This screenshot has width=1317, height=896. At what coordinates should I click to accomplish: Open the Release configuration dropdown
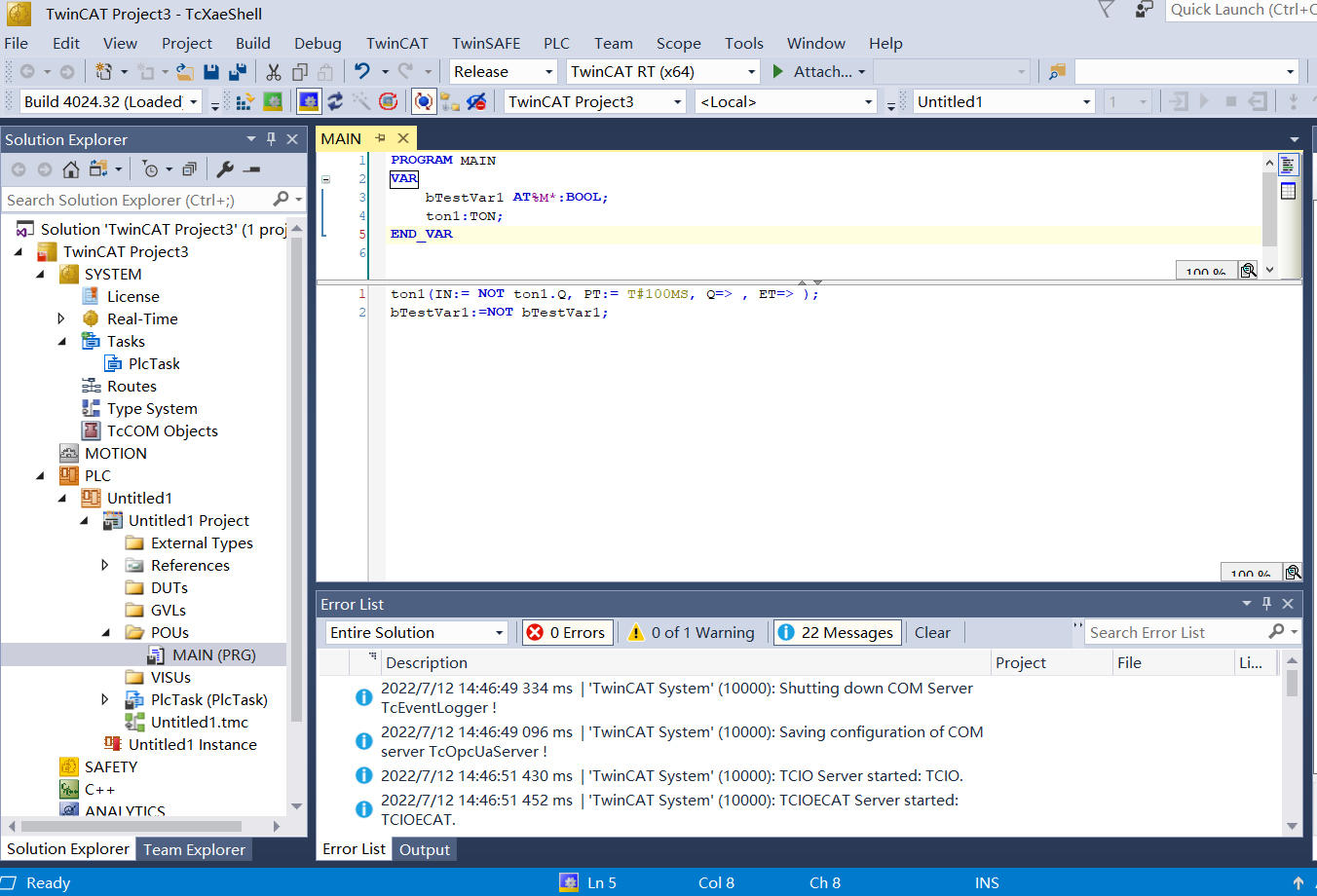click(503, 72)
